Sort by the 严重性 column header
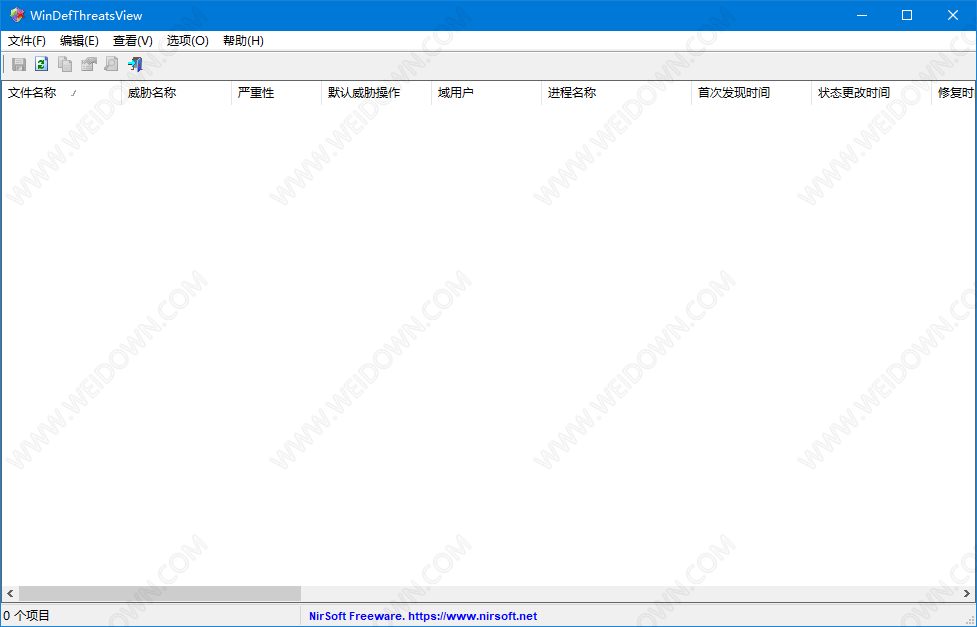 coord(256,93)
